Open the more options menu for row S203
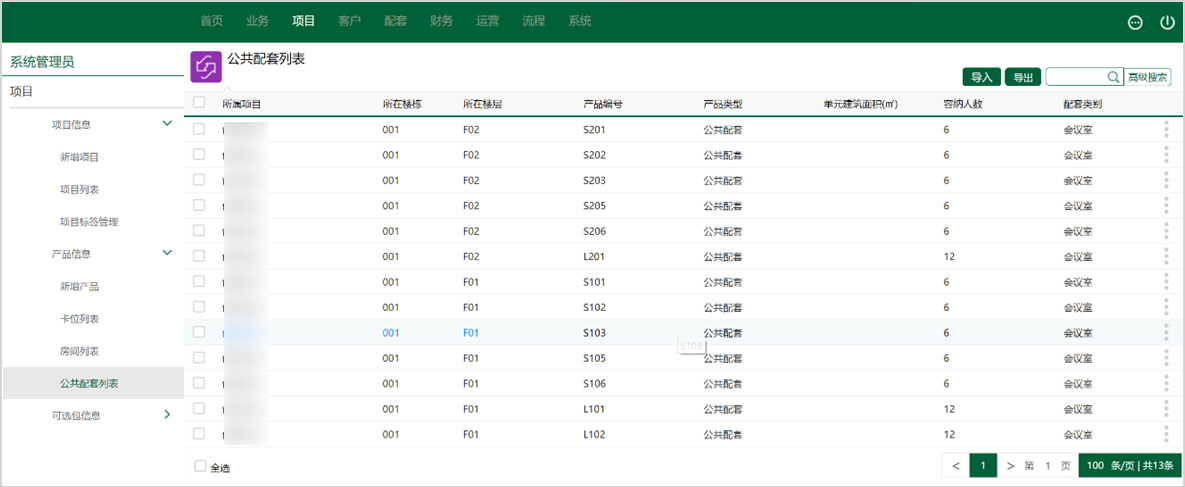The height and width of the screenshot is (487, 1185). click(x=1166, y=181)
